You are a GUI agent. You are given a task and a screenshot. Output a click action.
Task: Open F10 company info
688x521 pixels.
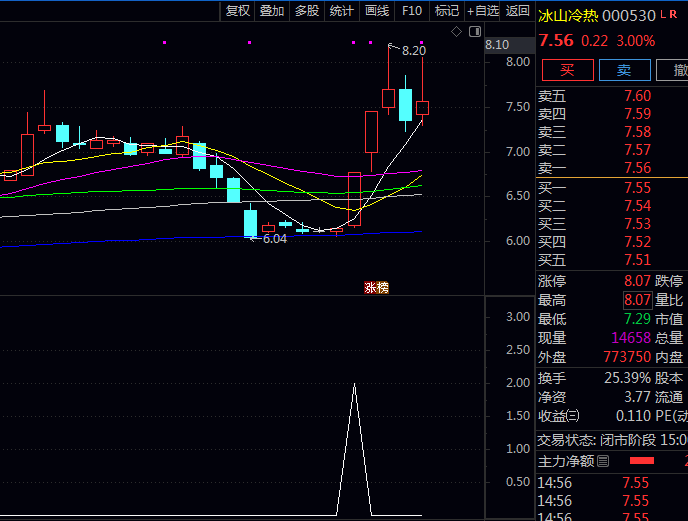coord(411,11)
